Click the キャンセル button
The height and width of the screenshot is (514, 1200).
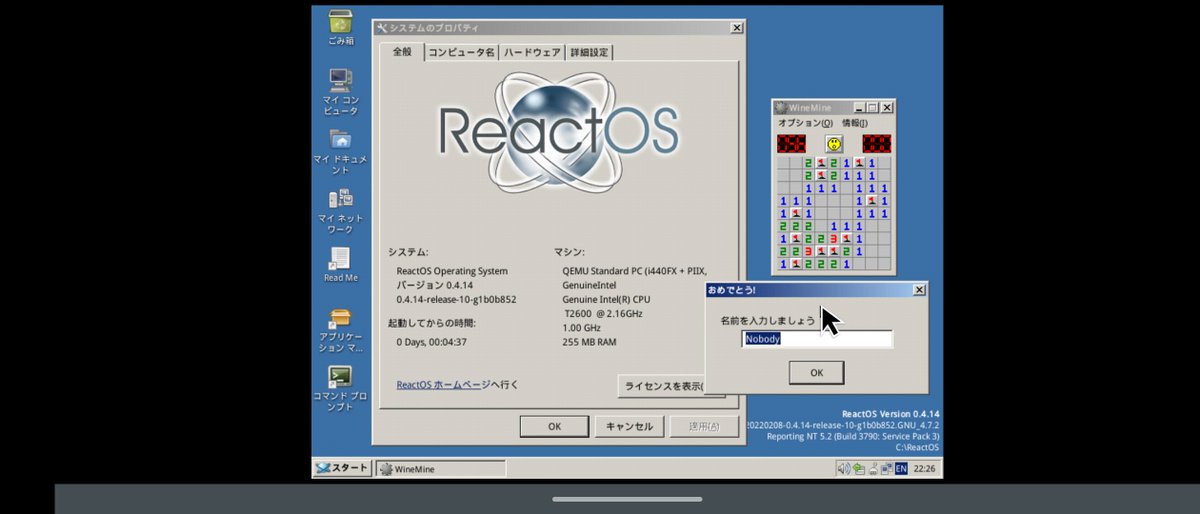(x=630, y=426)
